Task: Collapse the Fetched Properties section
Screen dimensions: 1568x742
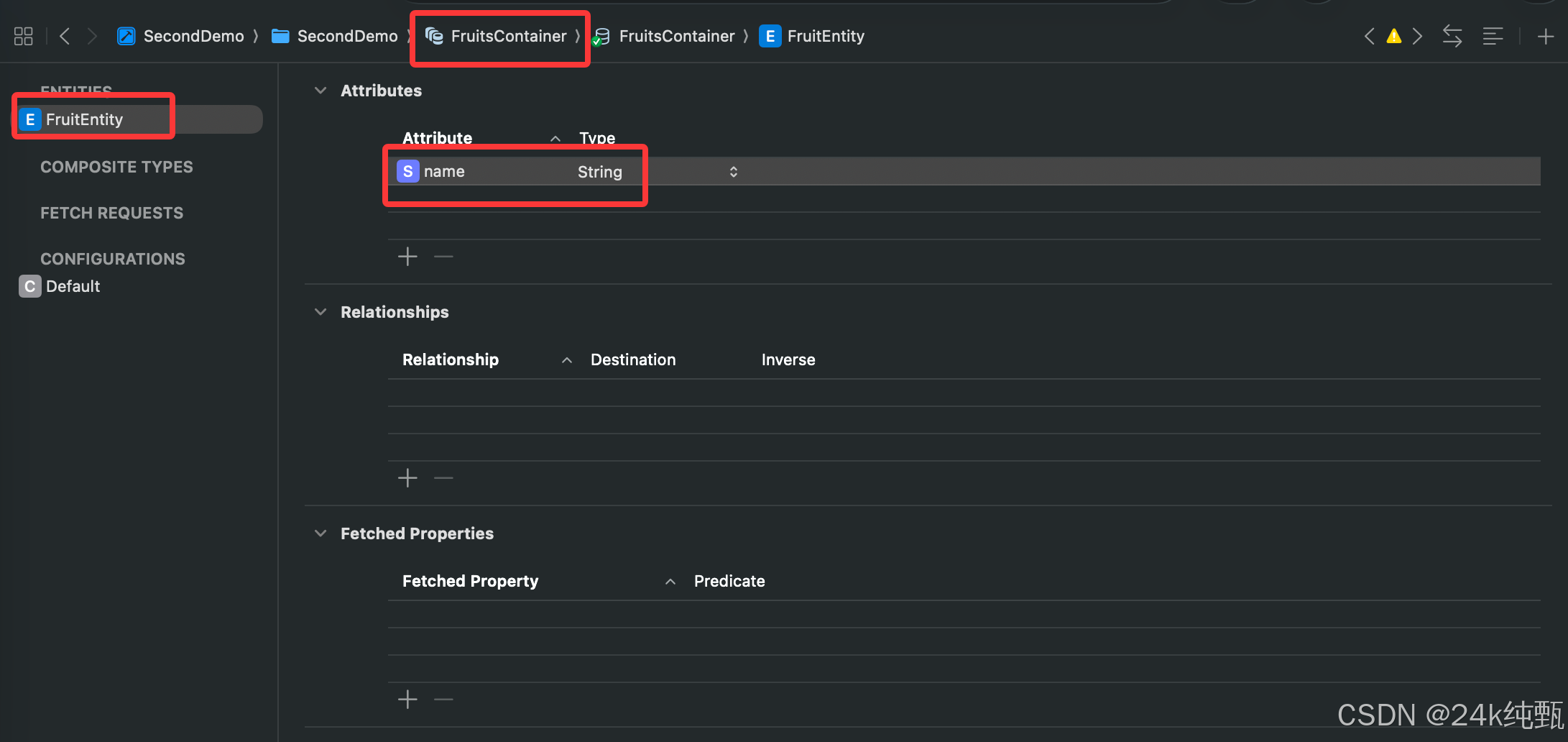Action: [x=320, y=533]
